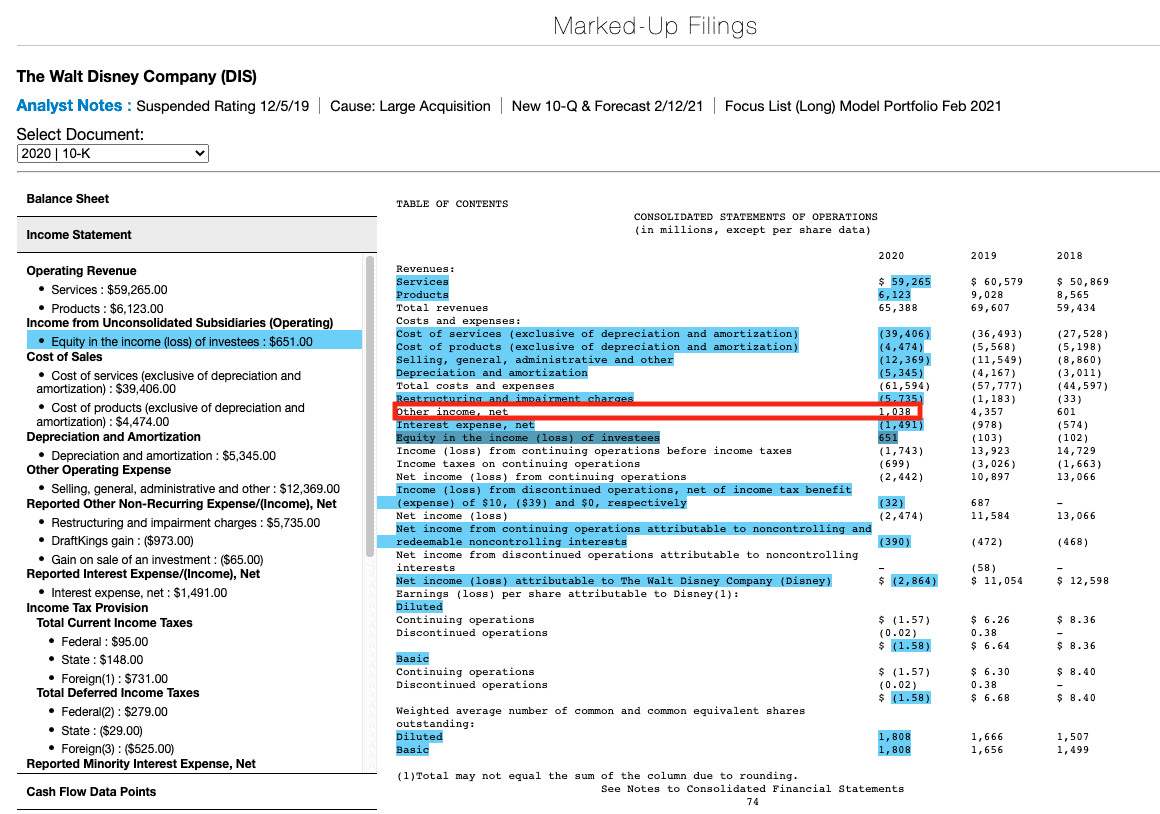This screenshot has width=1160, height=814.
Task: Click the Total Deferred Income Taxes heading
Action: tap(118, 693)
